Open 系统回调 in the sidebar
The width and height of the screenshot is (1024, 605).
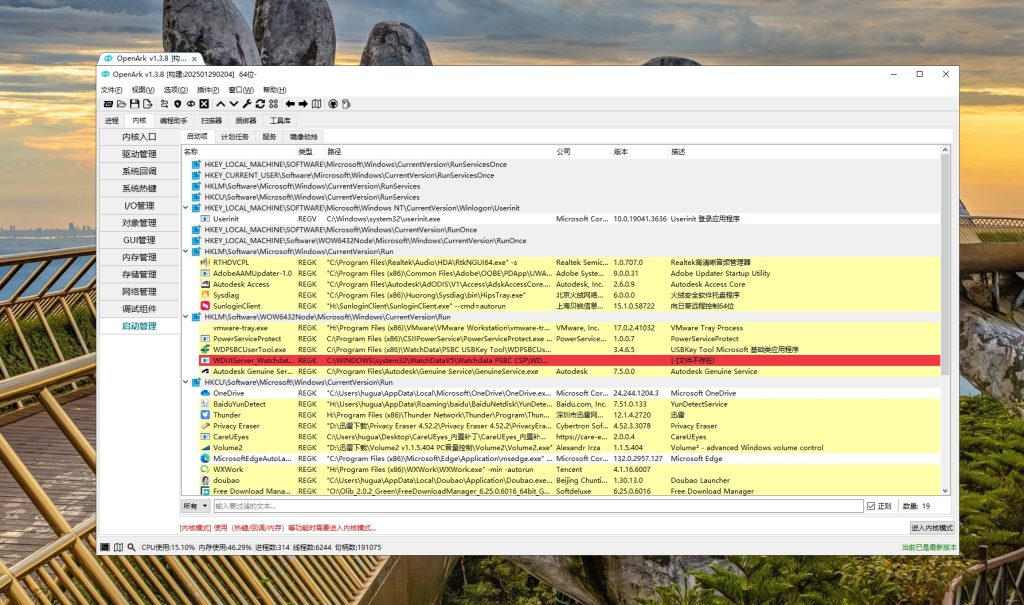coord(139,171)
